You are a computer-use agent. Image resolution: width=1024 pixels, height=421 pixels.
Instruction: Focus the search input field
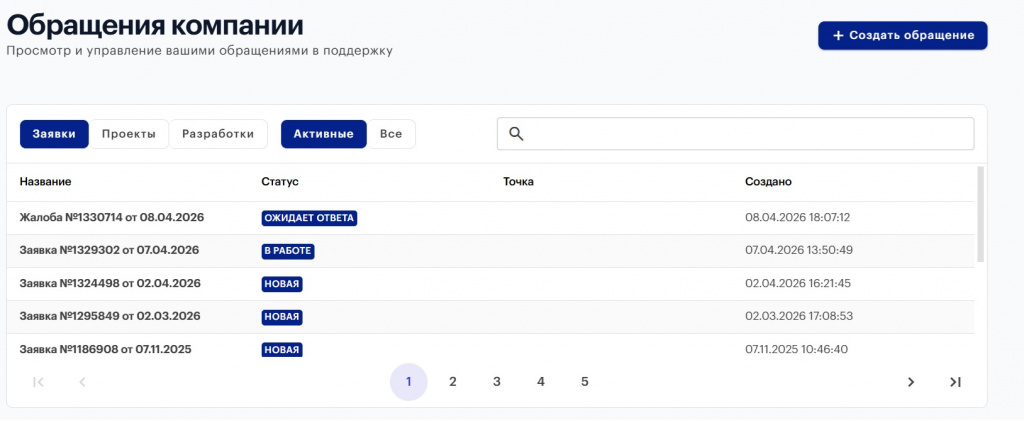(x=735, y=134)
